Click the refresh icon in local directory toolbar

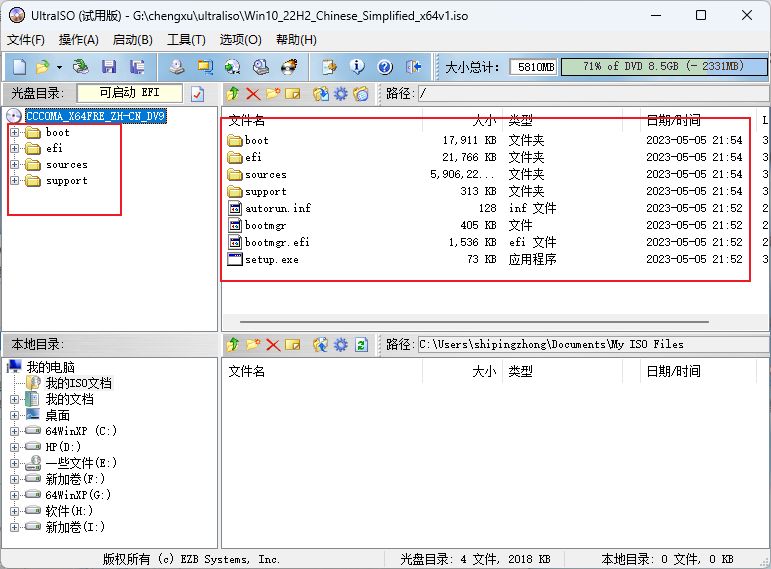(x=361, y=345)
